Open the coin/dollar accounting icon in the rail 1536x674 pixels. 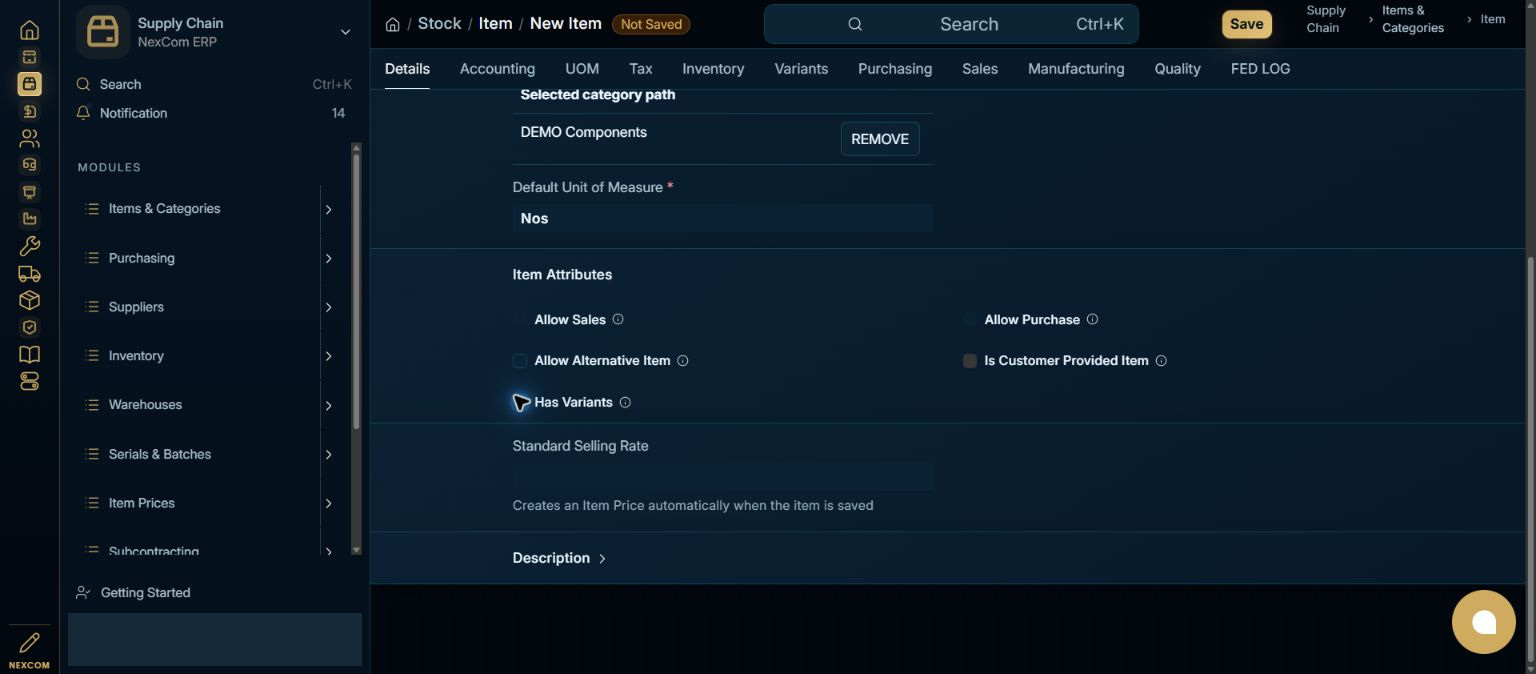(29, 111)
